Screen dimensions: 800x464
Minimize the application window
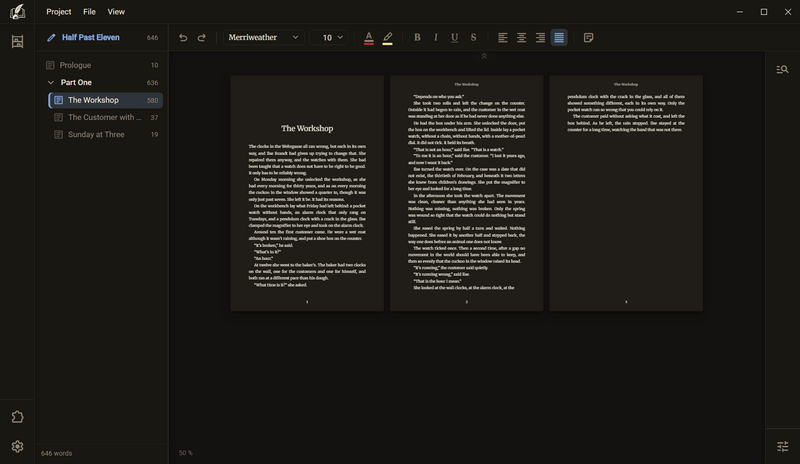coord(740,12)
